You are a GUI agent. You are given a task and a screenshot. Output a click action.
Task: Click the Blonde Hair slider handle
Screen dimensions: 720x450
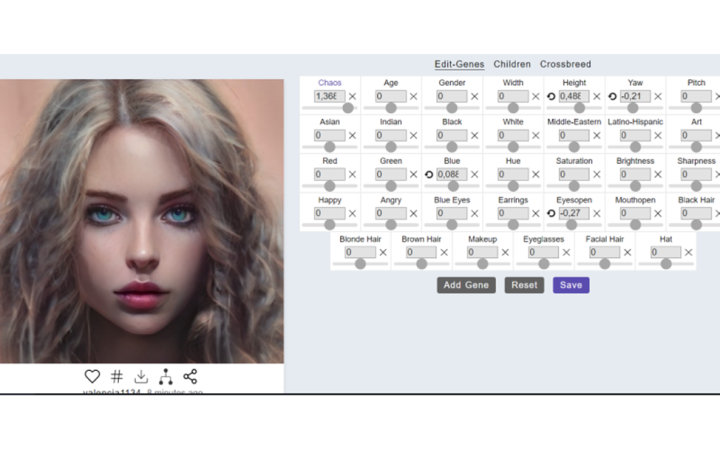tap(360, 264)
